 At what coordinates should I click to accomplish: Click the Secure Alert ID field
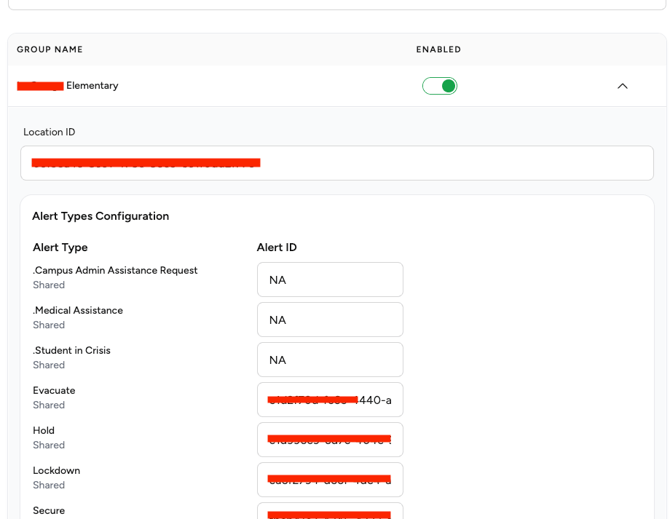[x=330, y=511]
